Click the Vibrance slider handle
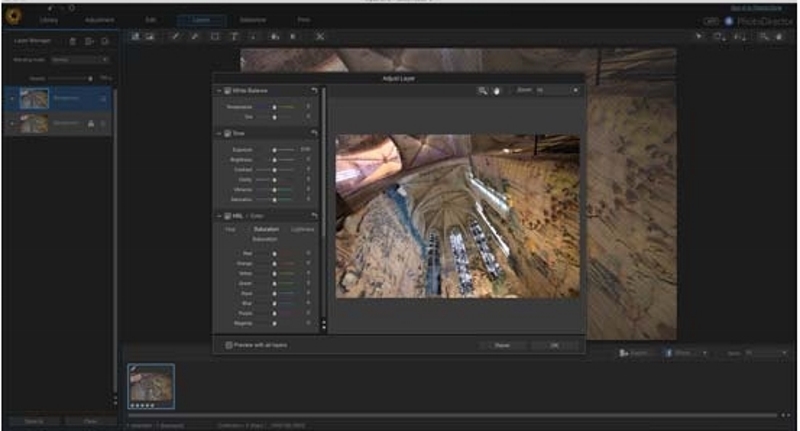The image size is (800, 431). point(274,190)
